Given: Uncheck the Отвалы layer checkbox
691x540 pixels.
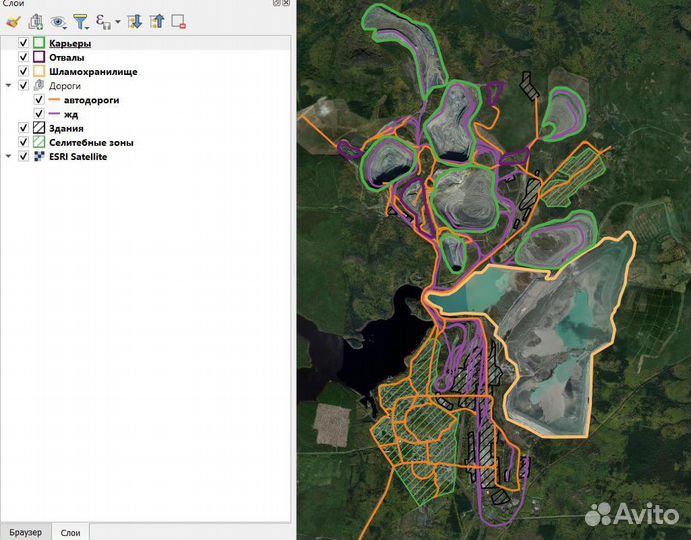Looking at the screenshot, I should 23,57.
